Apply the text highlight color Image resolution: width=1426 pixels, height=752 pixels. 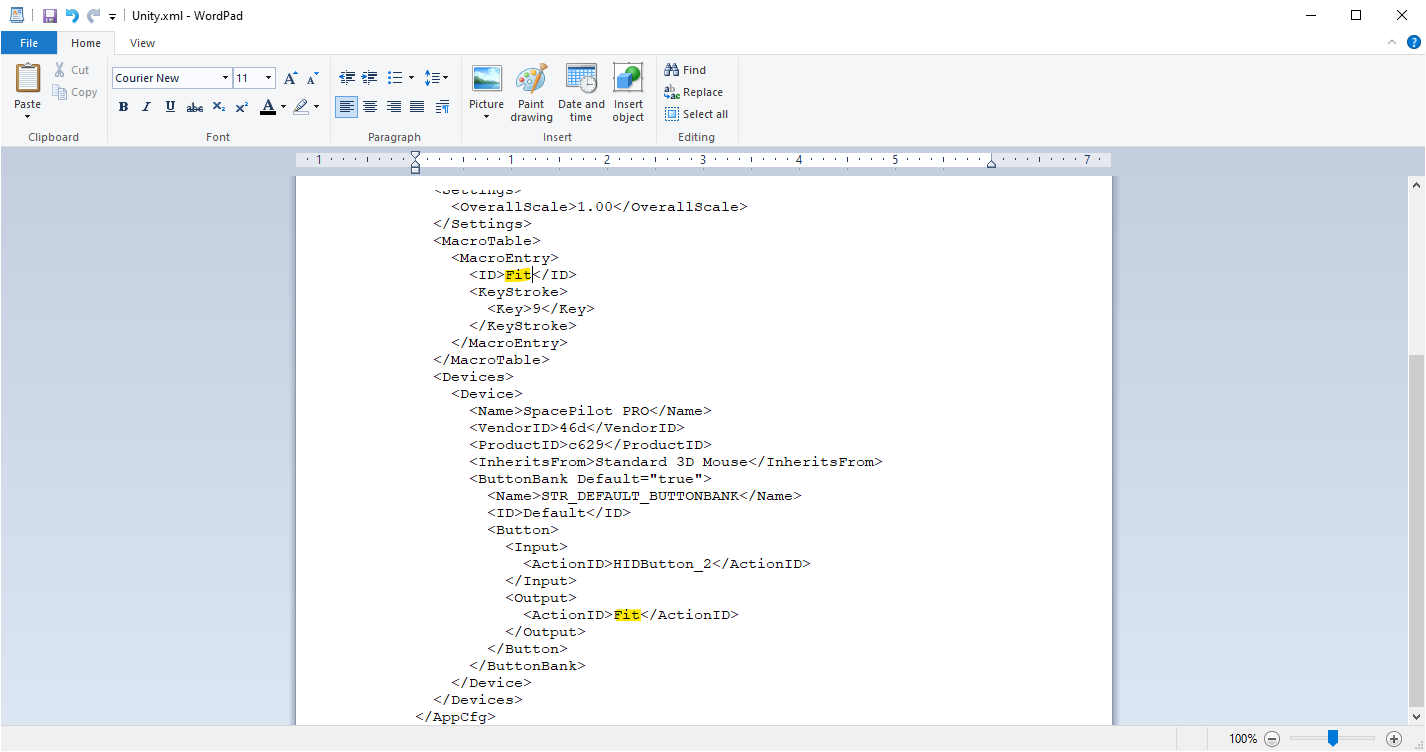300,107
